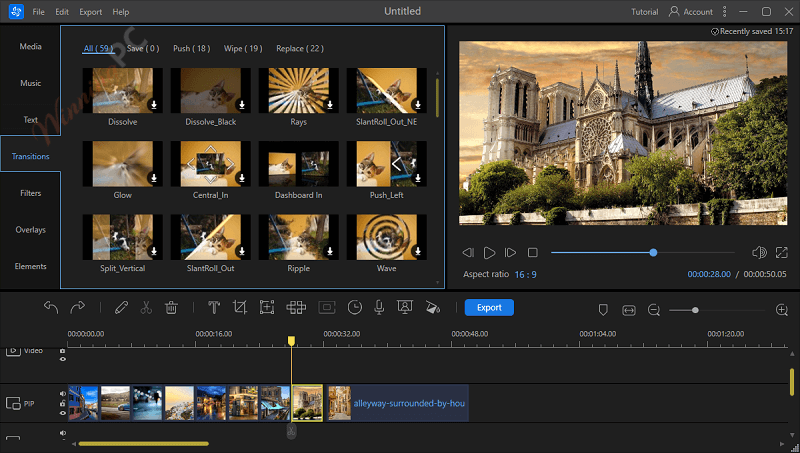Click timeline horizontal scroll left arrow
Screen dimensions: 800x453
(74, 444)
